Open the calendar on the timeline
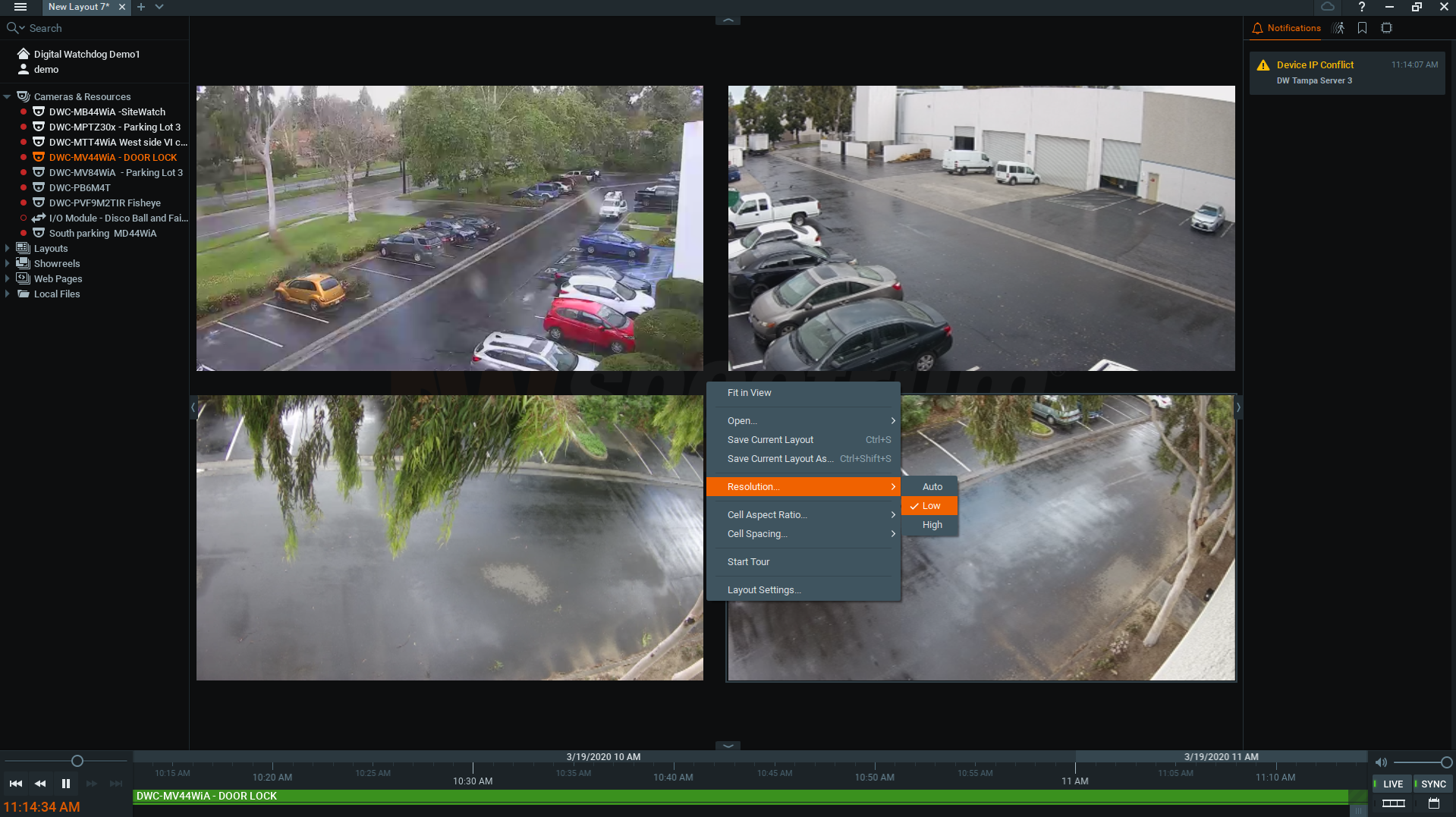 (1433, 803)
